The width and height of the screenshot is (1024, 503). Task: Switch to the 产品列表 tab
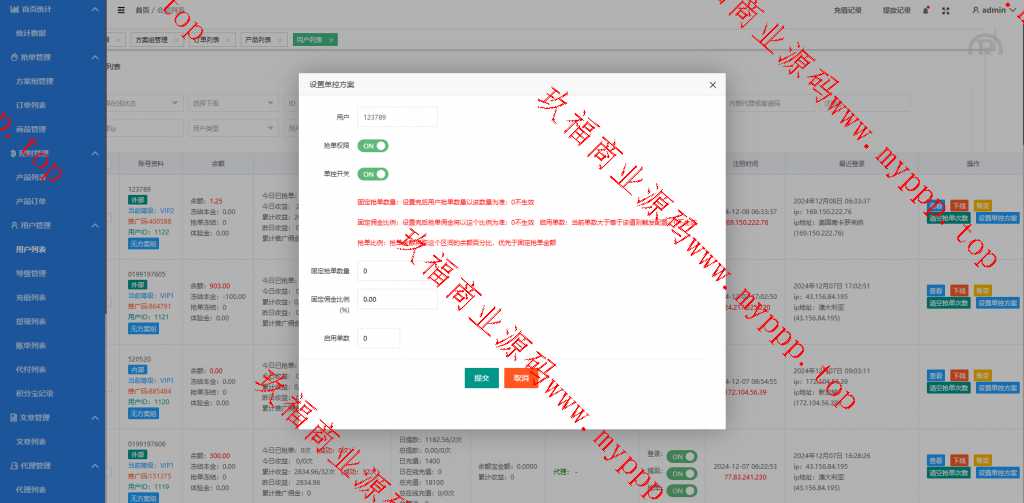click(256, 40)
